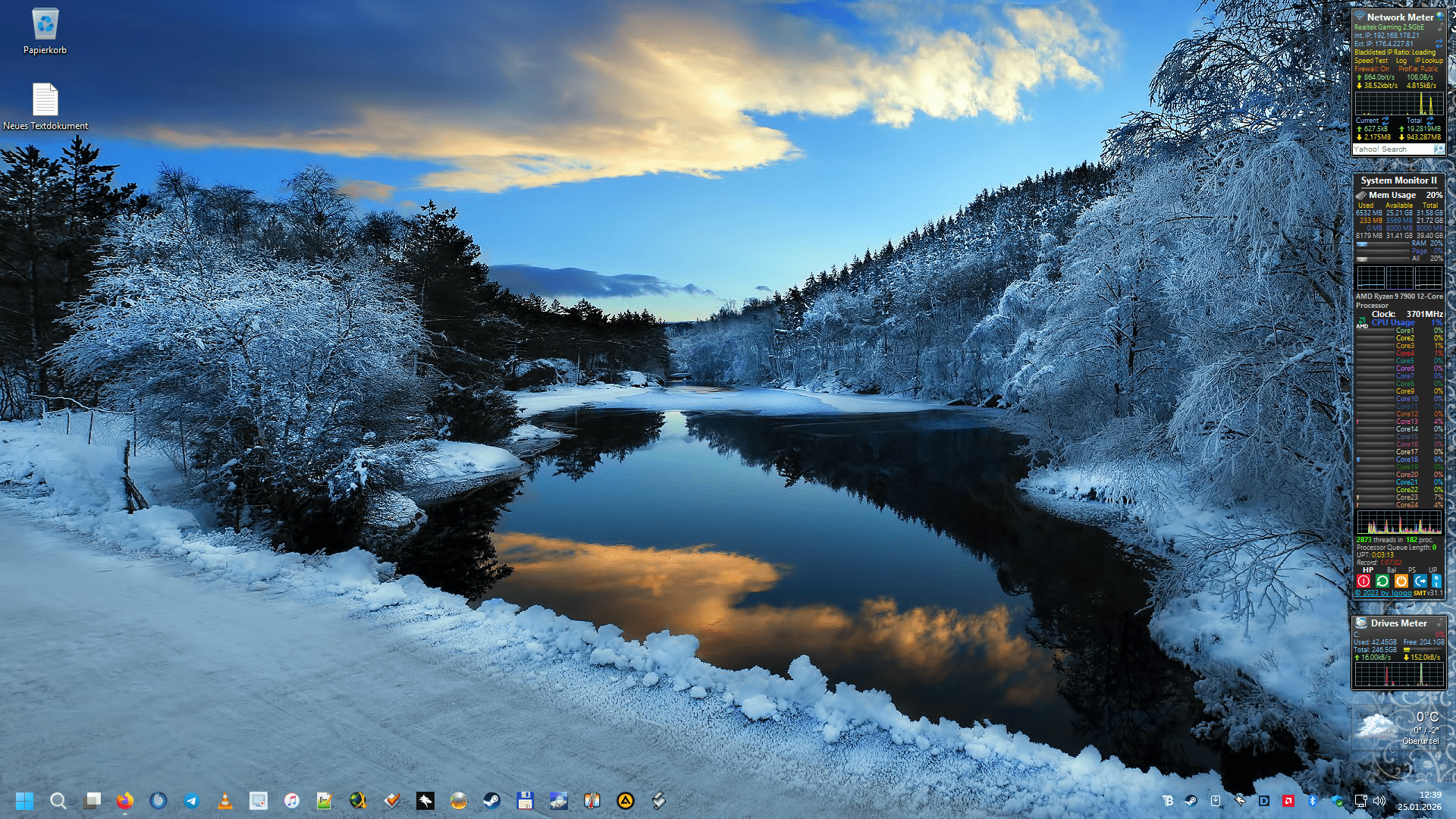
Task: Run Speed Test in Network Meter
Action: click(x=1371, y=61)
